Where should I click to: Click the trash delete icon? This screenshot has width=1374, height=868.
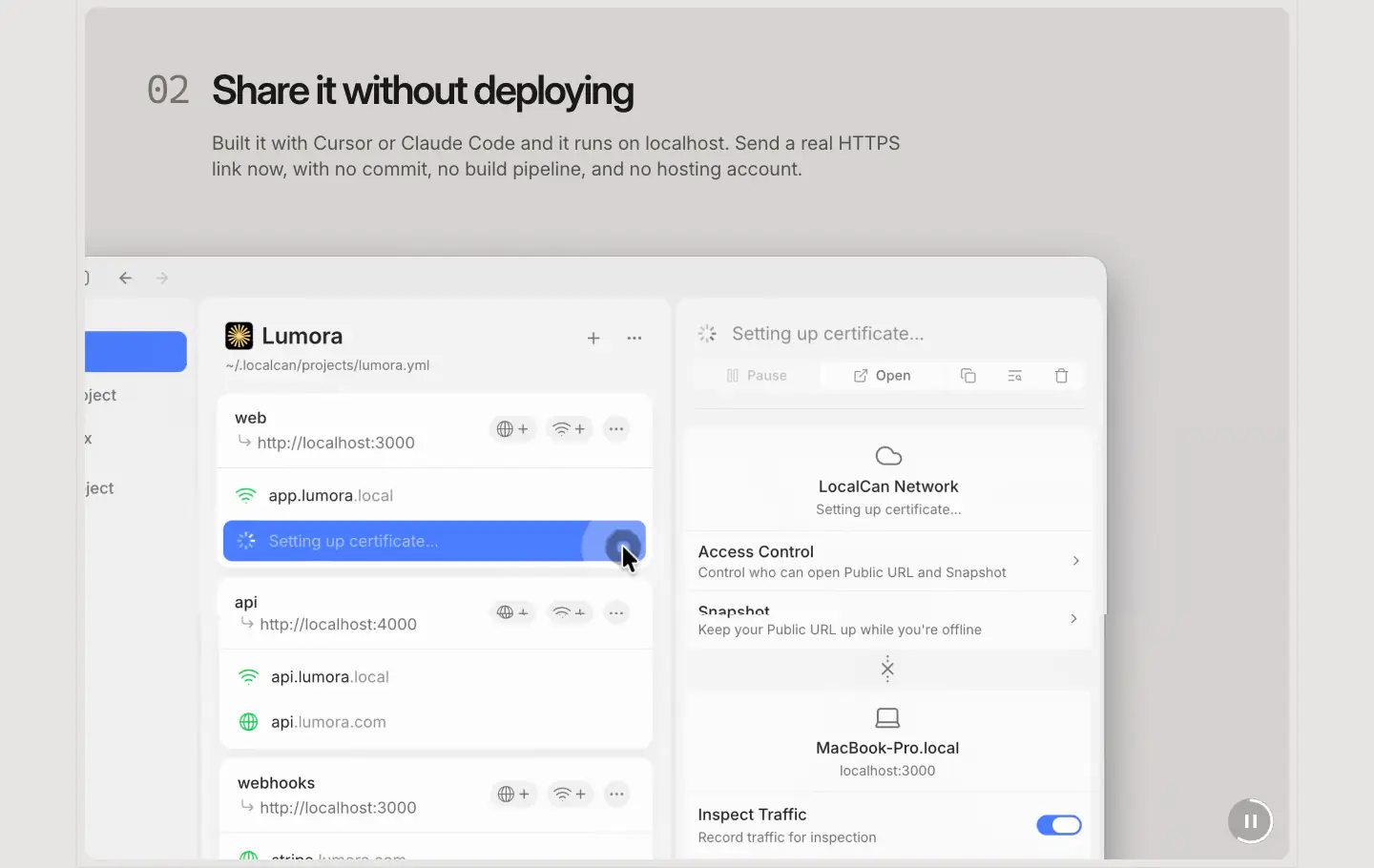coord(1061,376)
